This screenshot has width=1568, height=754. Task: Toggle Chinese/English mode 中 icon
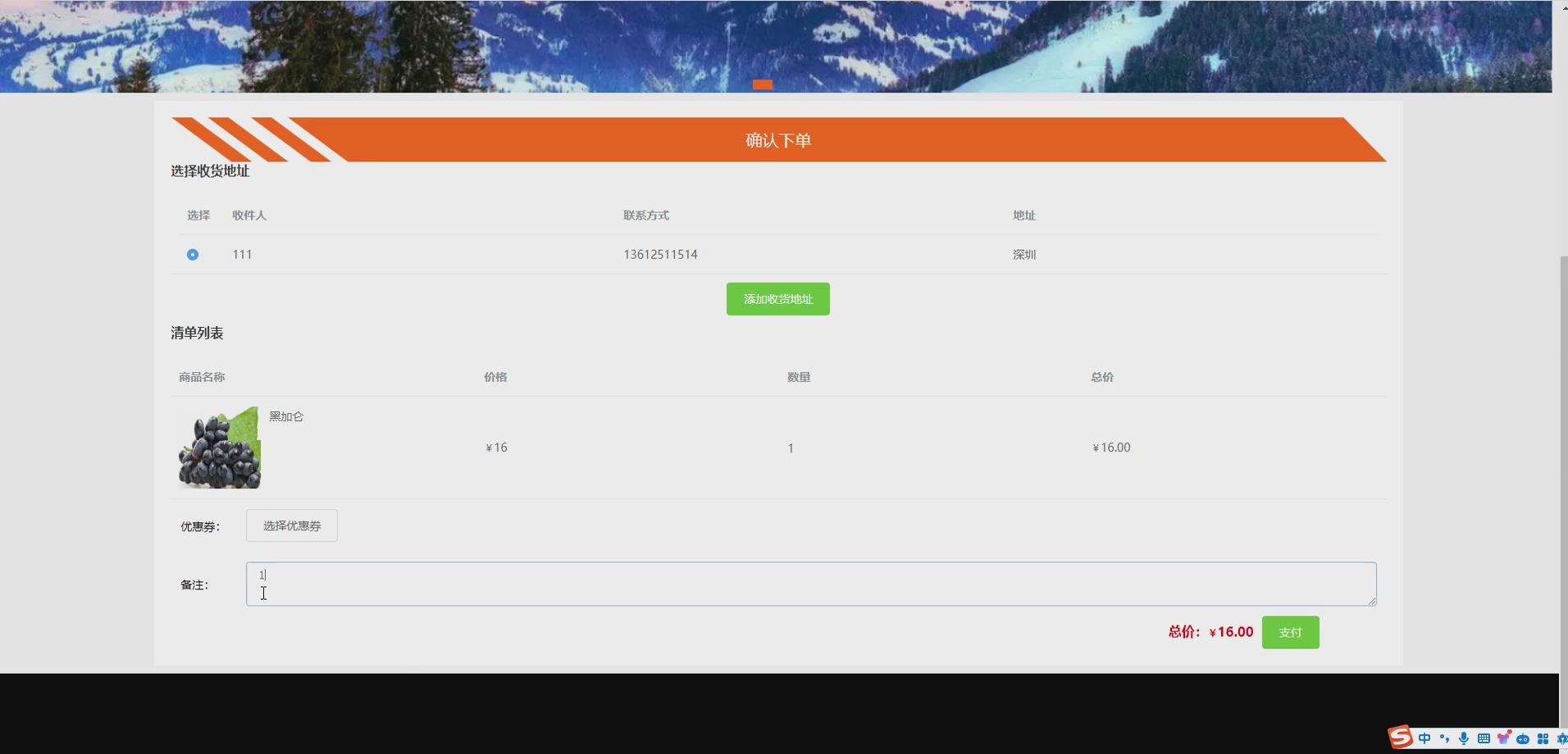point(1424,738)
